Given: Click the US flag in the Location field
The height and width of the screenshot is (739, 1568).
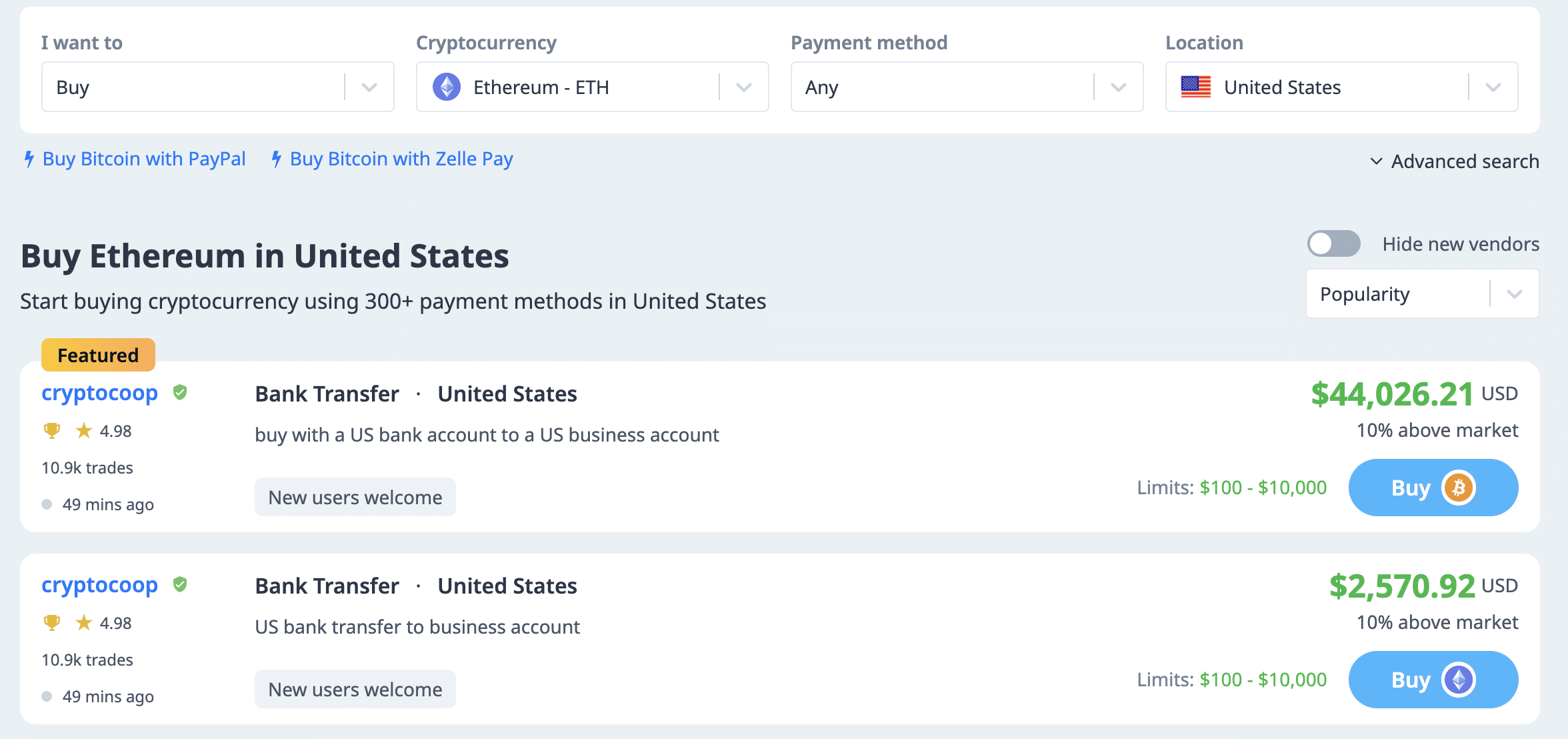Looking at the screenshot, I should pos(1195,87).
